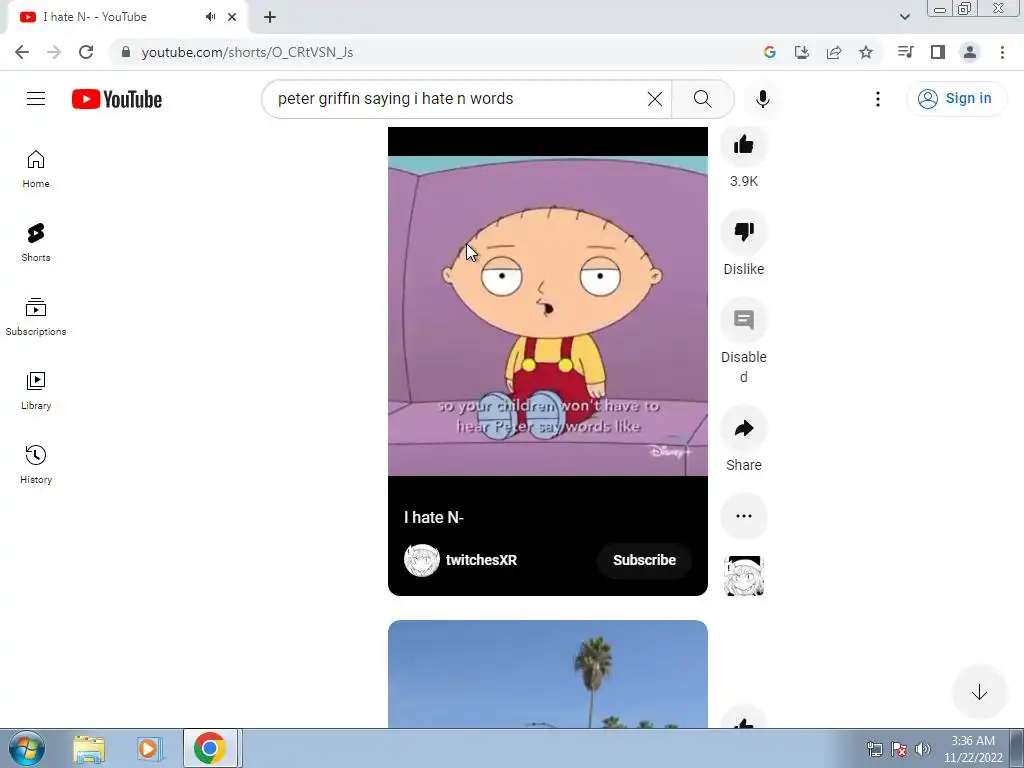Launch Windows Media Player from taskbar
This screenshot has height=768, width=1024.
click(149, 748)
